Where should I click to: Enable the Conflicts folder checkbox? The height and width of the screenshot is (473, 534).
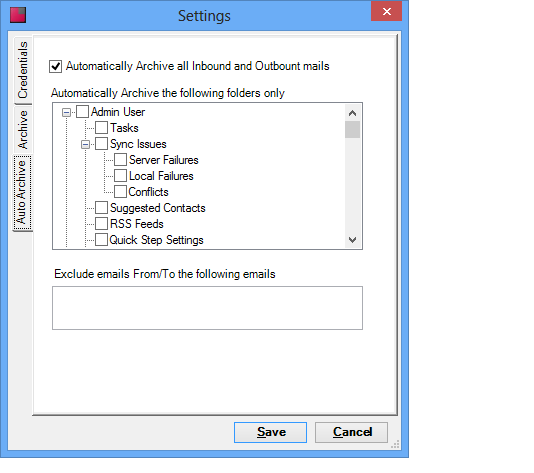click(121, 192)
